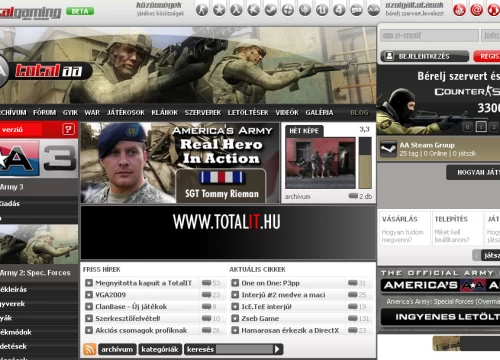Screen dimensions: 500x360
Task: Click the AA3 logo image in sidebar
Action: click(x=38, y=158)
